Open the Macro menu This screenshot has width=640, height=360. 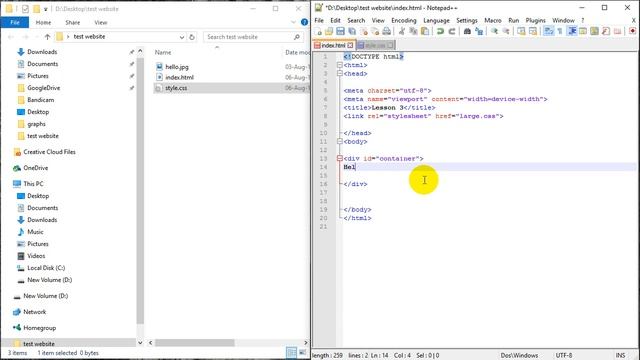(493, 20)
